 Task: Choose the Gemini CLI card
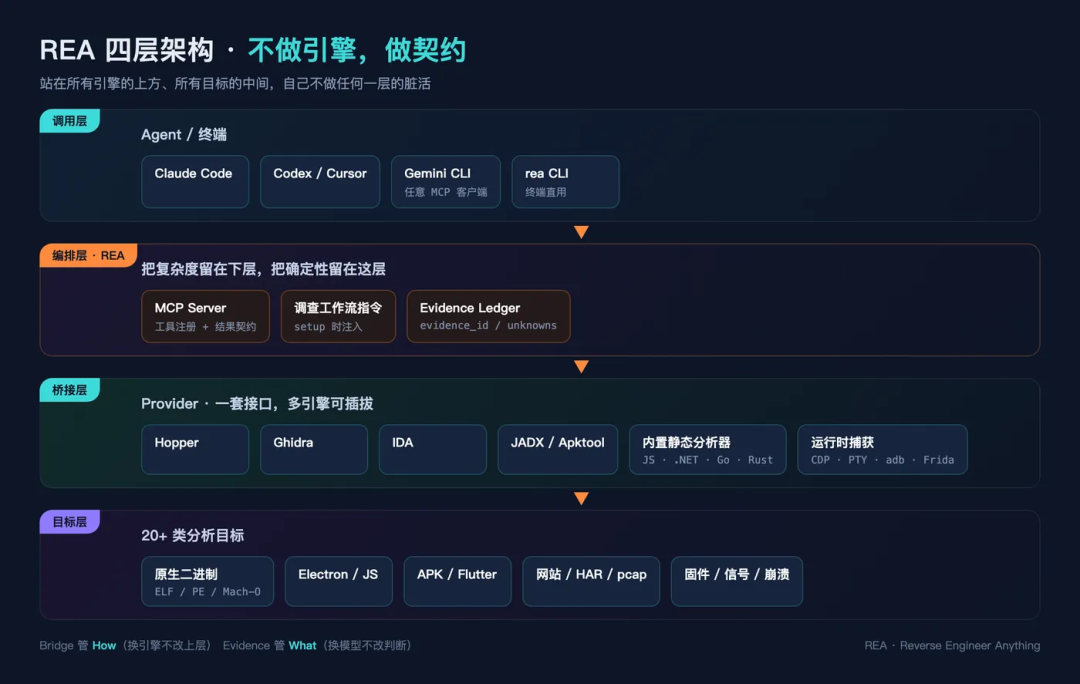446,182
